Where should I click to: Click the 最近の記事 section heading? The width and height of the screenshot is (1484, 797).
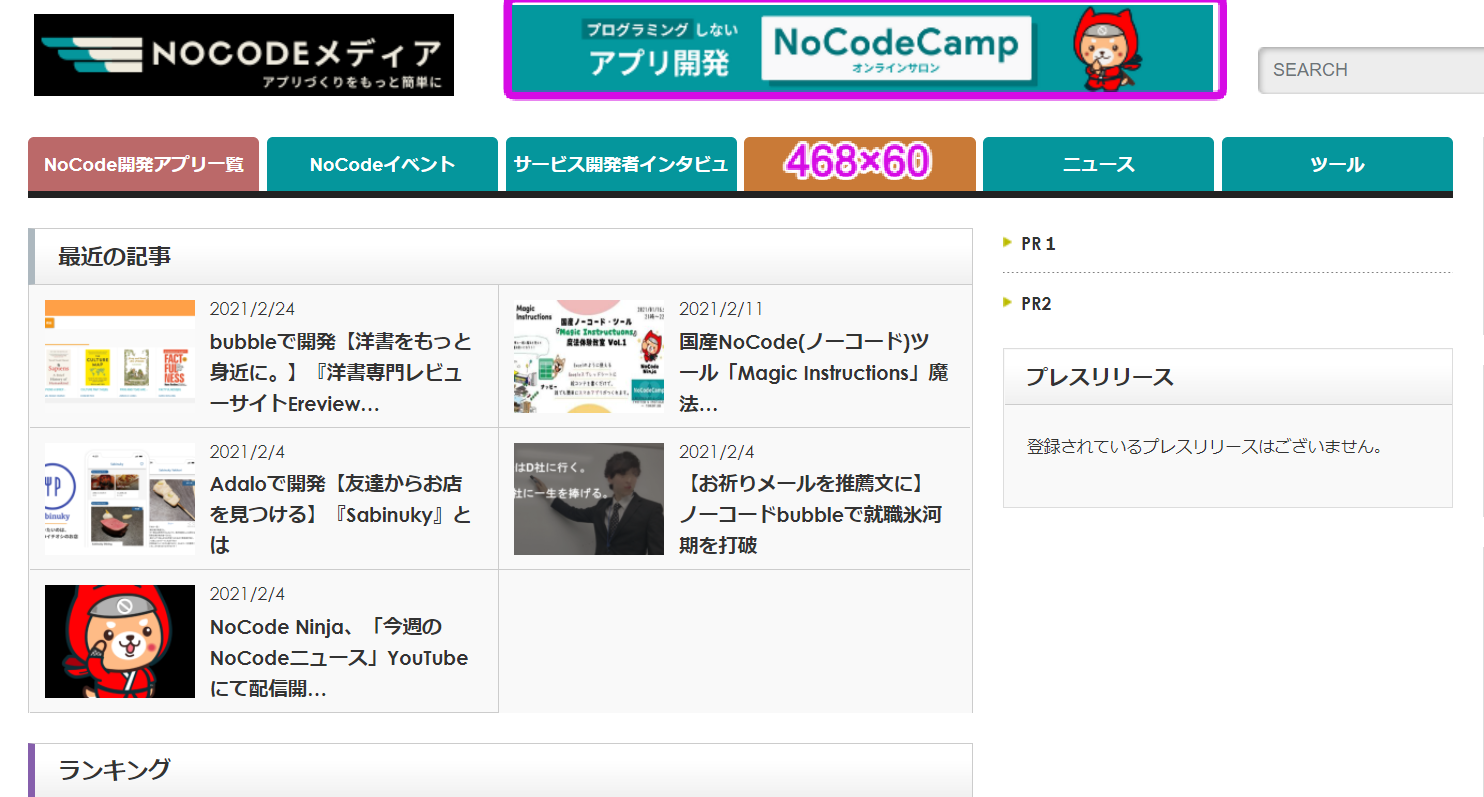tap(114, 256)
